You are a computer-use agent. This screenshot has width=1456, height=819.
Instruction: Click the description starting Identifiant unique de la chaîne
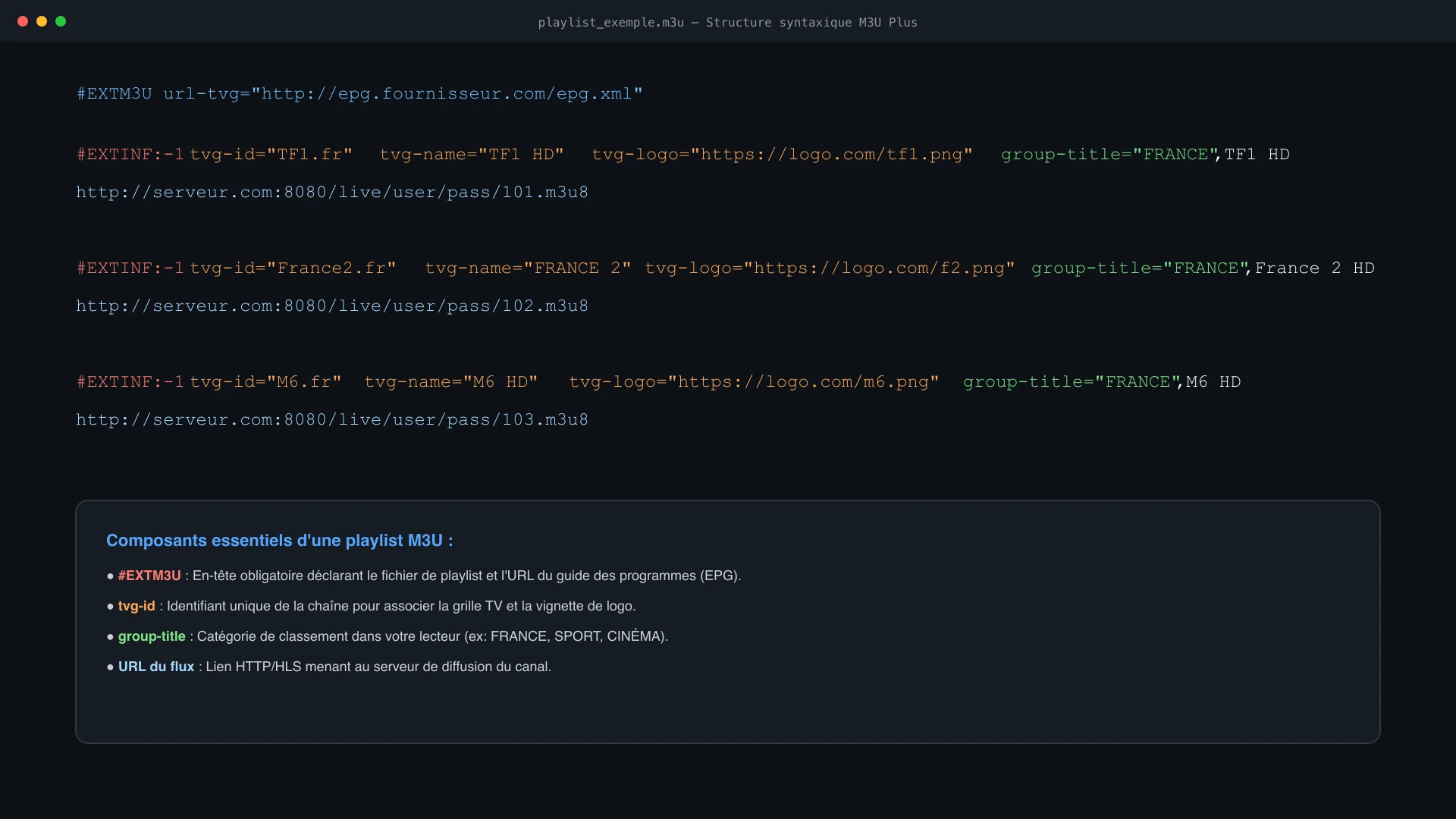[x=401, y=606]
